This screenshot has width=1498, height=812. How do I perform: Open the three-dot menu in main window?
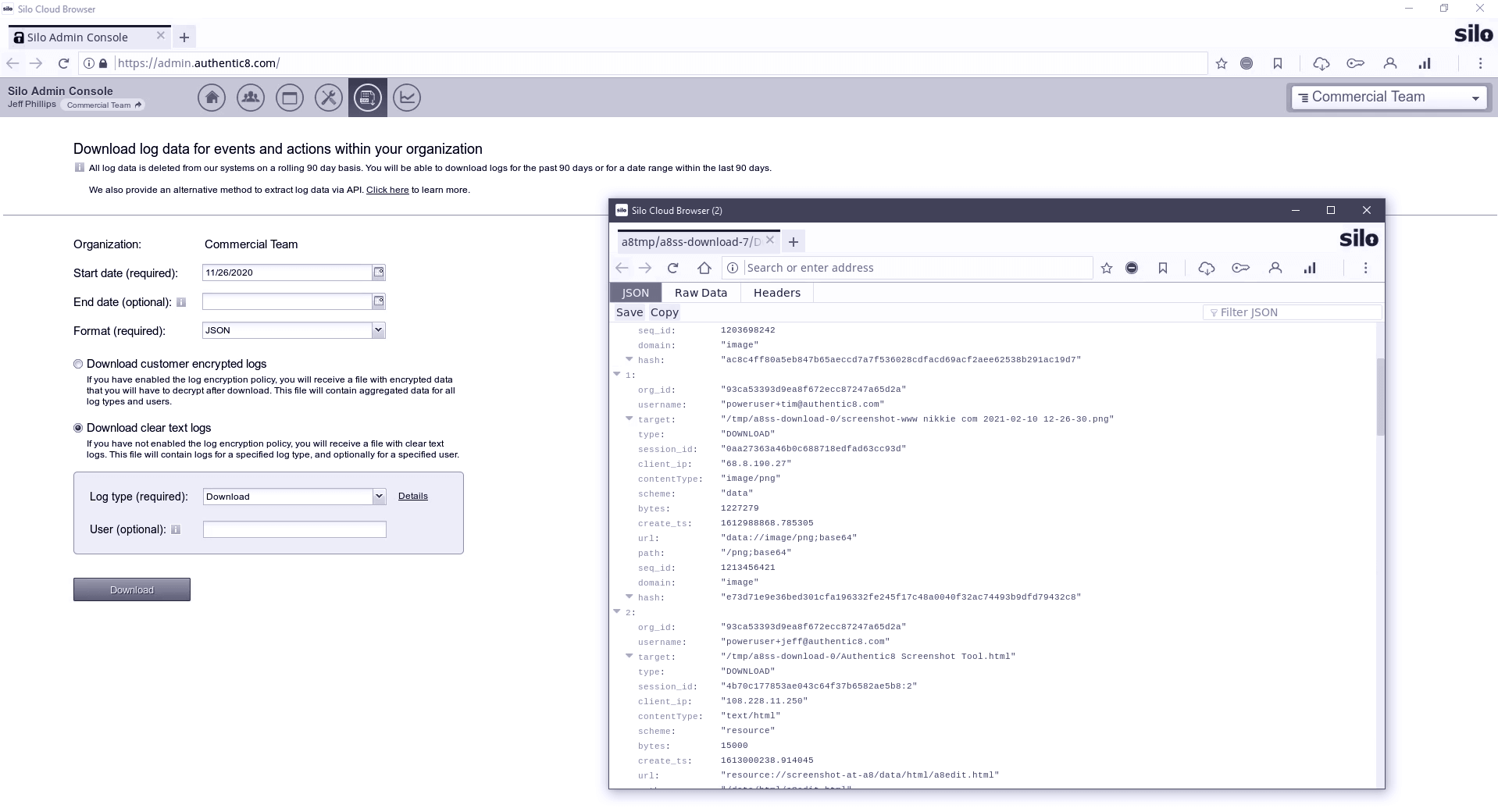(1480, 63)
